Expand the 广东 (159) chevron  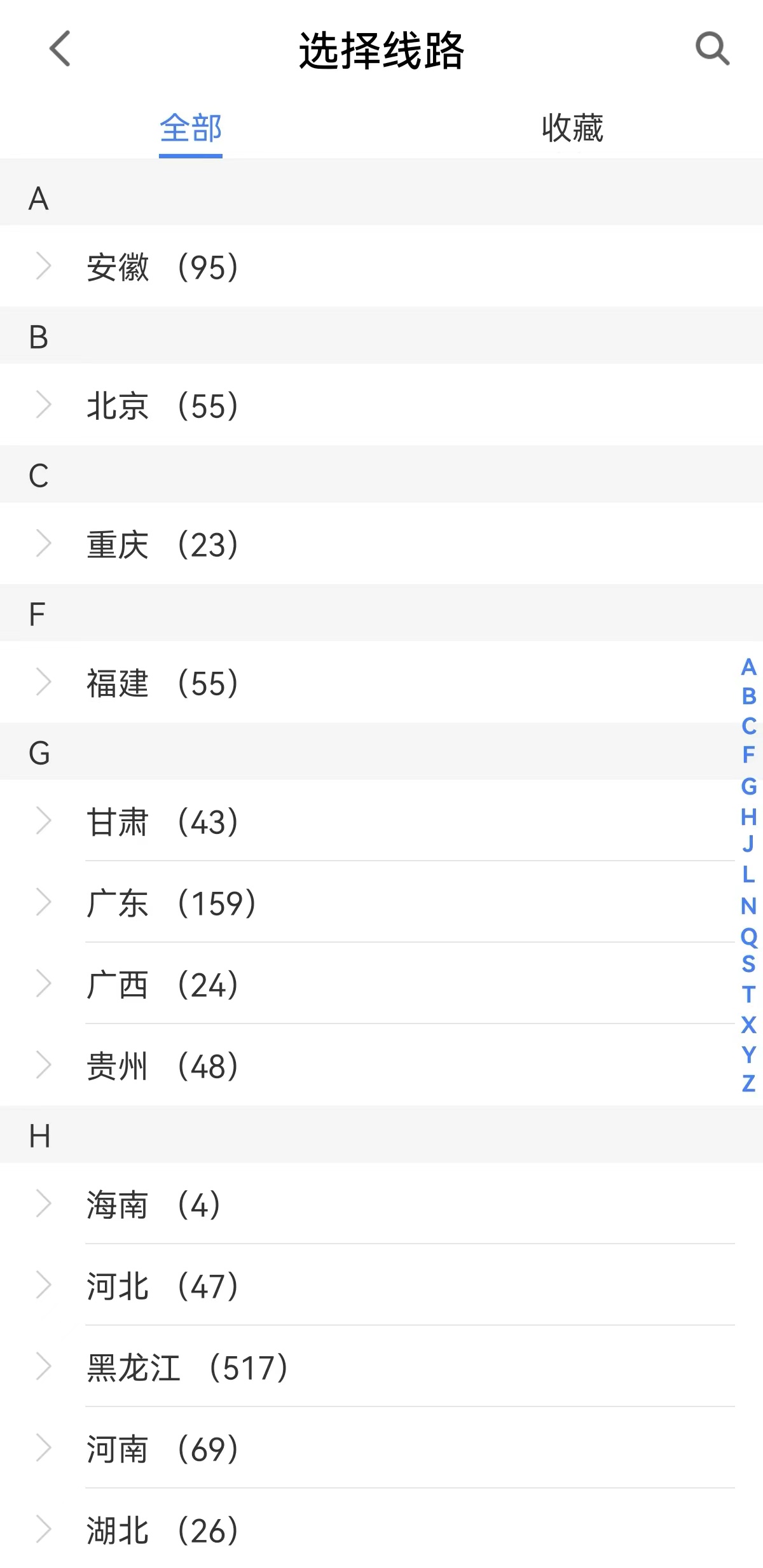click(43, 902)
